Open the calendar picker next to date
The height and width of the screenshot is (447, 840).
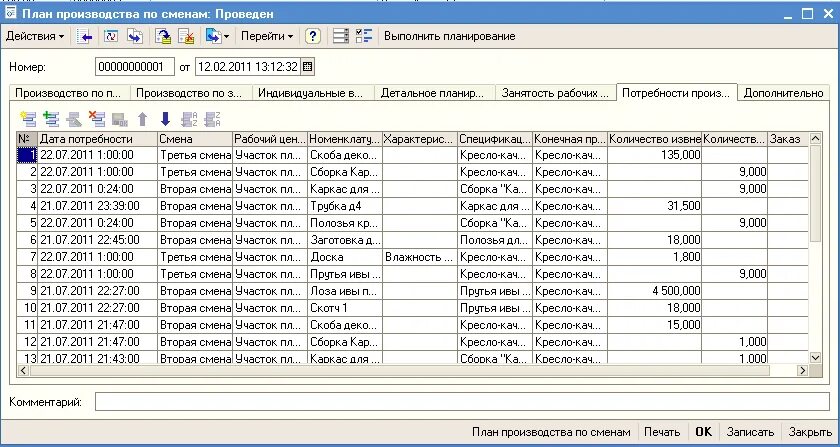(x=308, y=67)
